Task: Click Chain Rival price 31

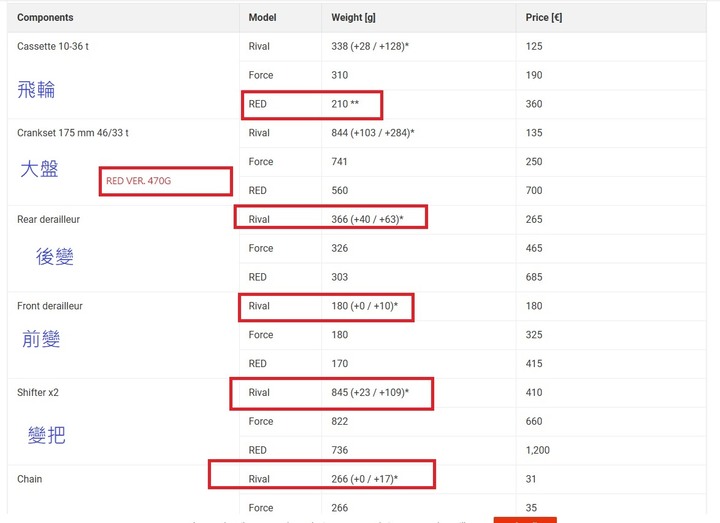Action: tap(530, 479)
